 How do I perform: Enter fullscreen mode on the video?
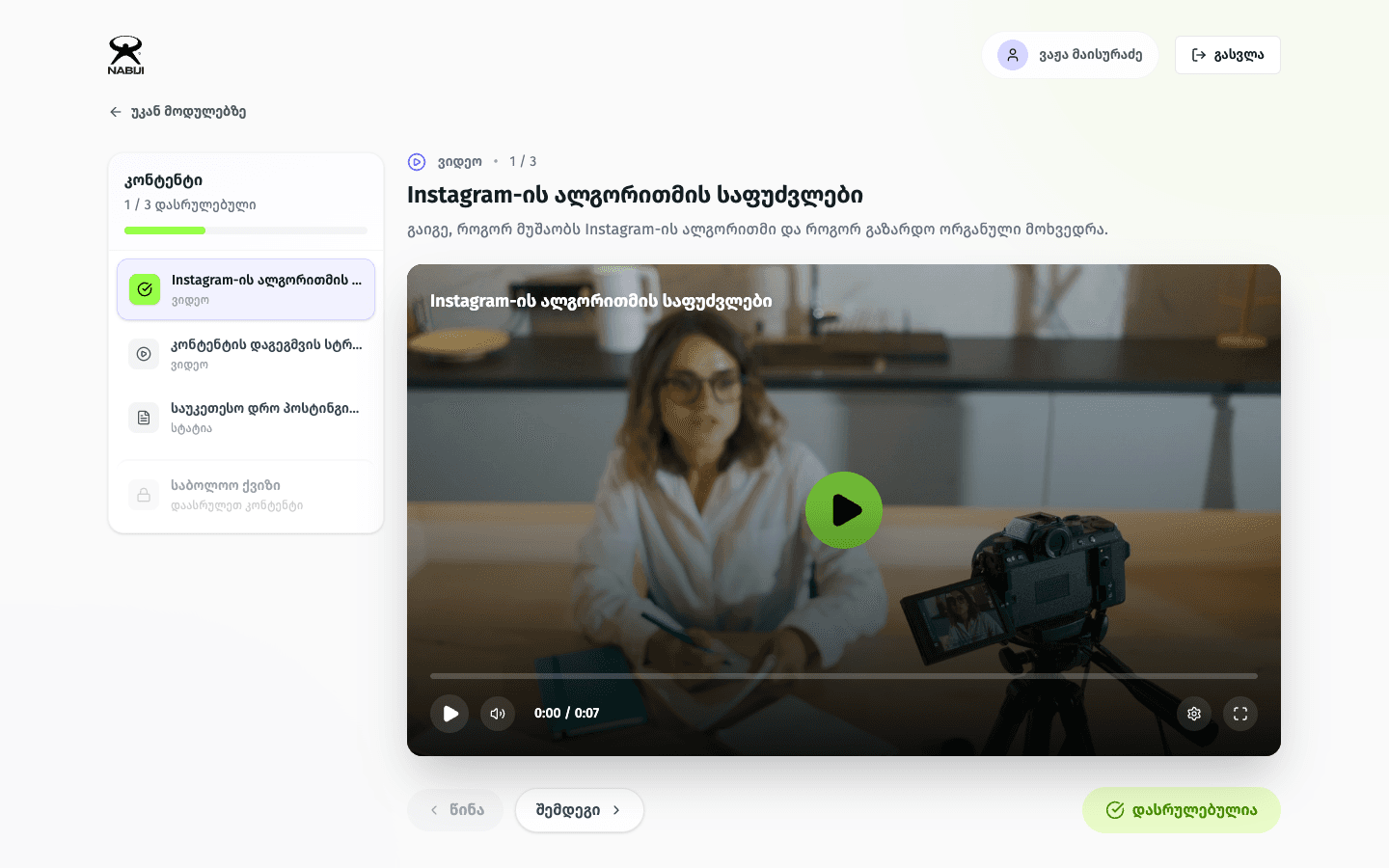[1240, 714]
